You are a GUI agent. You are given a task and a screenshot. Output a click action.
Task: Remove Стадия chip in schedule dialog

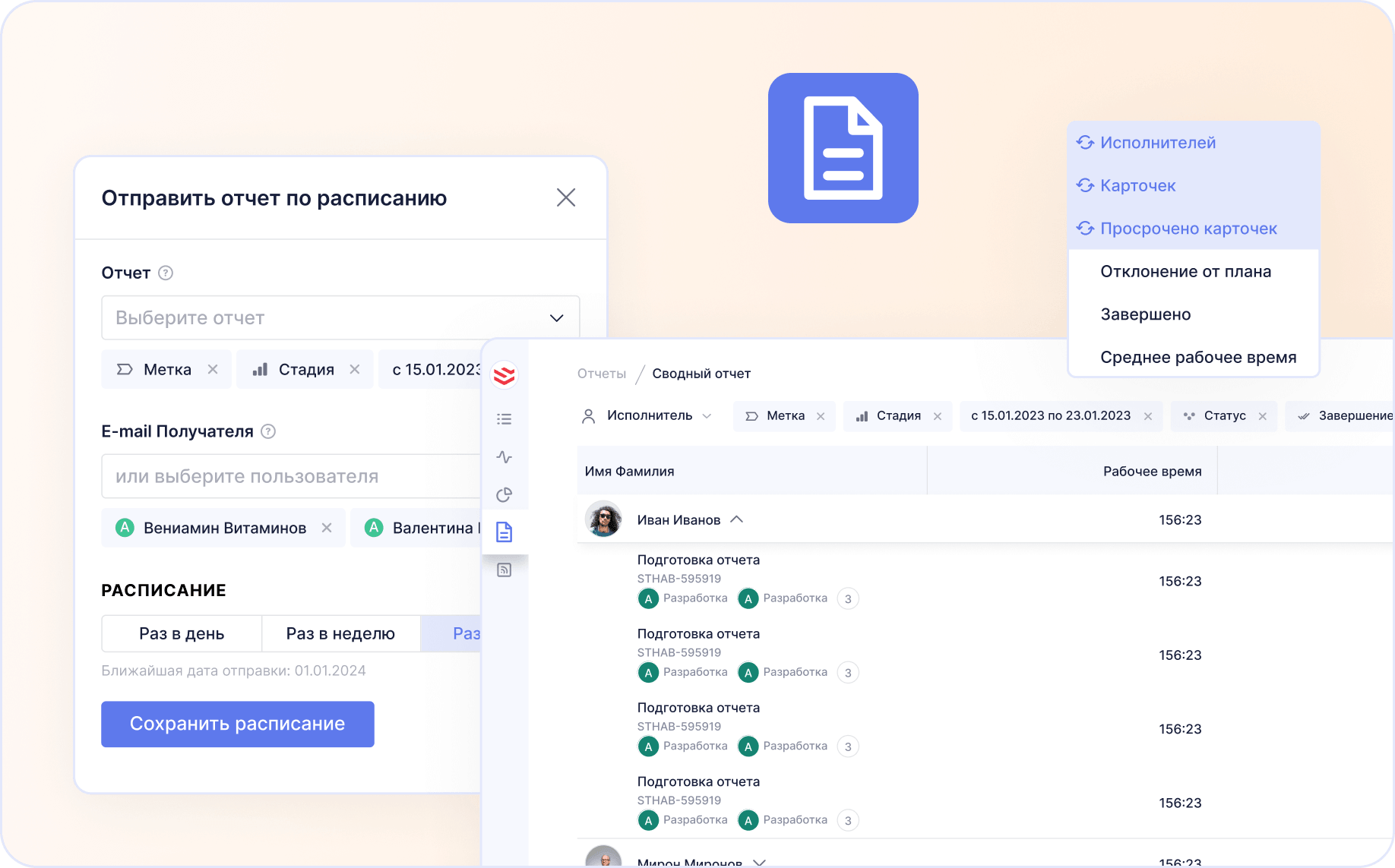tap(355, 369)
